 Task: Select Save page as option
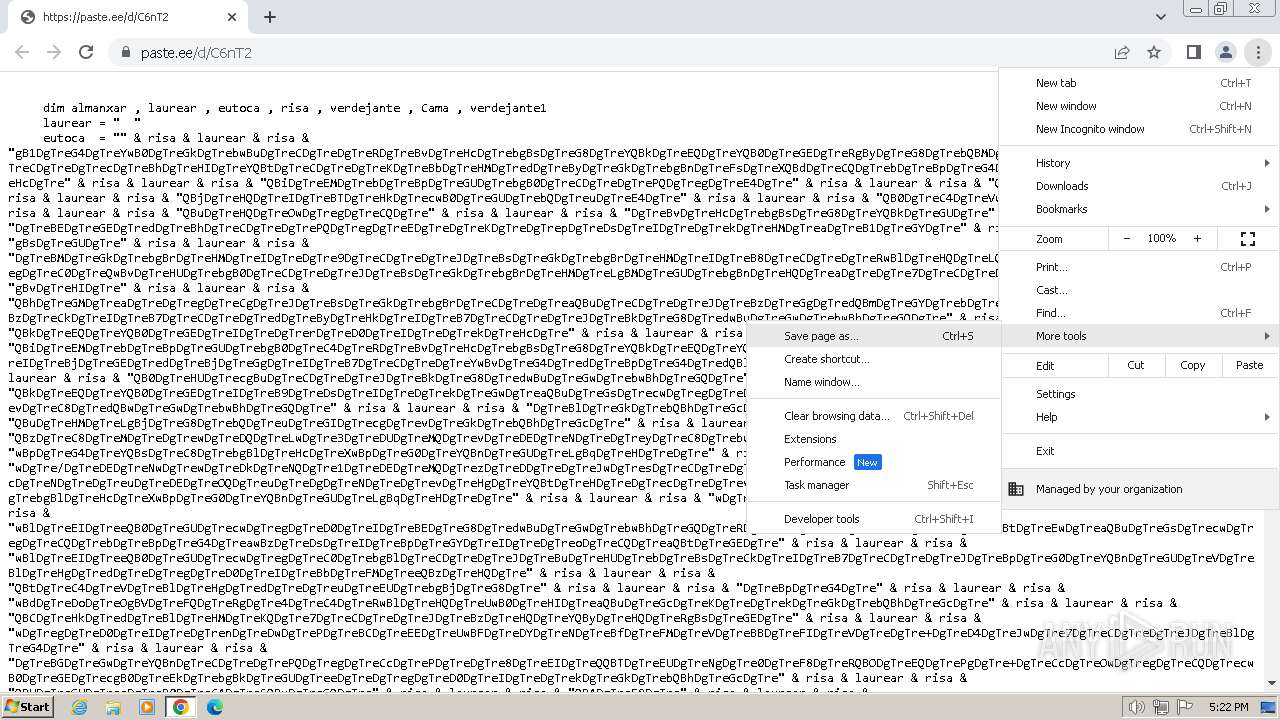tap(874, 336)
